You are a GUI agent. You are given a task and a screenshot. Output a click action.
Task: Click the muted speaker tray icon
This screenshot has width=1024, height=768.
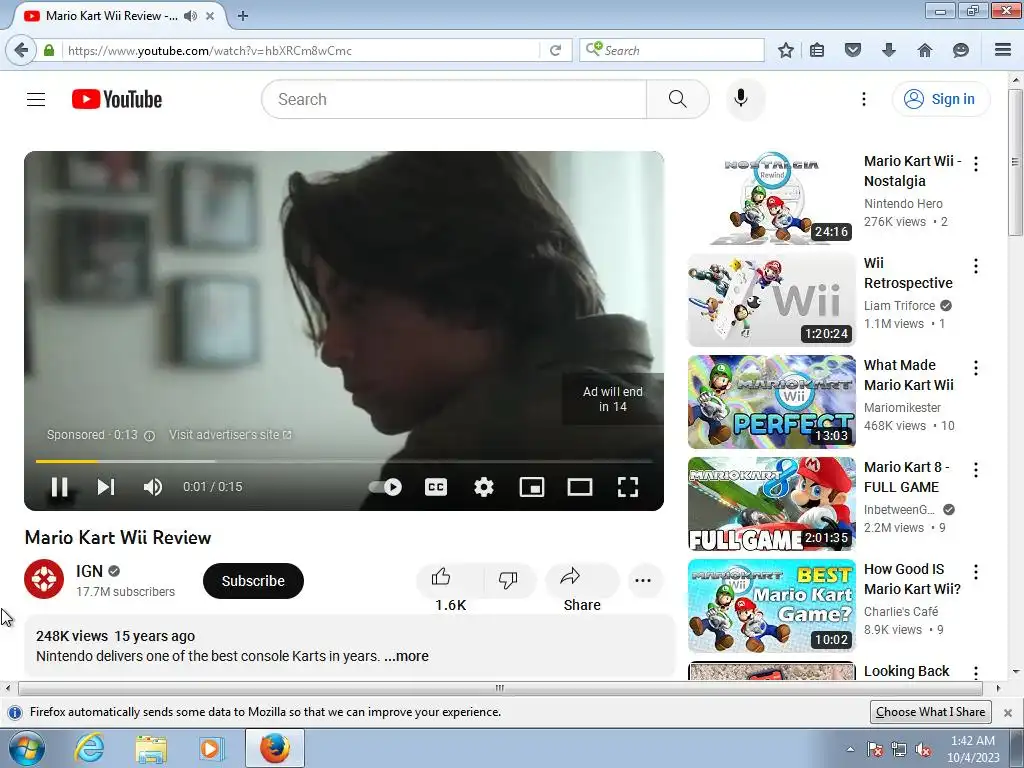[923, 750]
